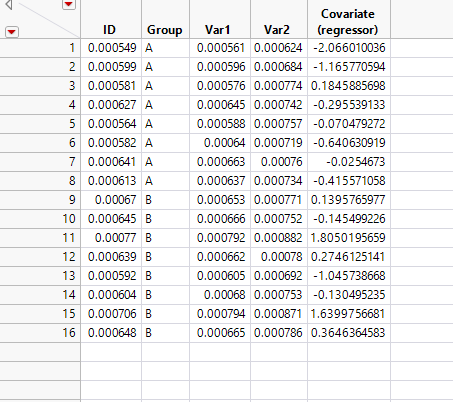The image size is (453, 402).
Task: Select row number 8
Action: (40, 181)
